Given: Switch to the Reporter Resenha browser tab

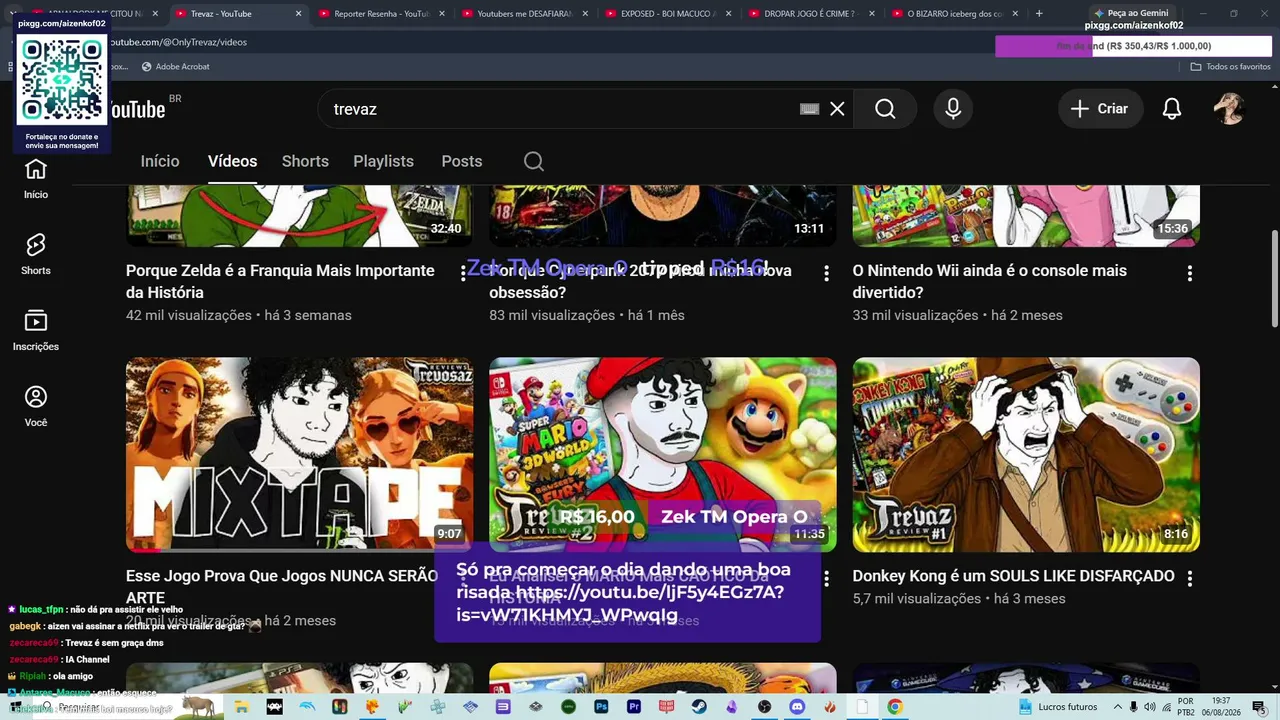Looking at the screenshot, I should coord(382,14).
